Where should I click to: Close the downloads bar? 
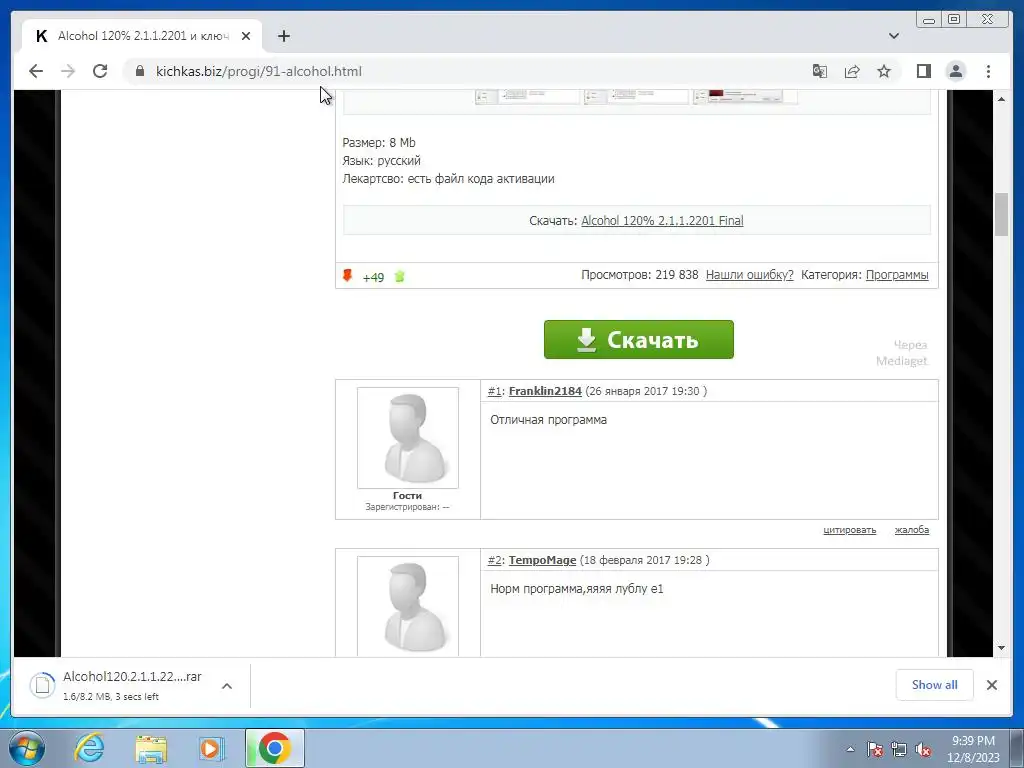(x=991, y=684)
